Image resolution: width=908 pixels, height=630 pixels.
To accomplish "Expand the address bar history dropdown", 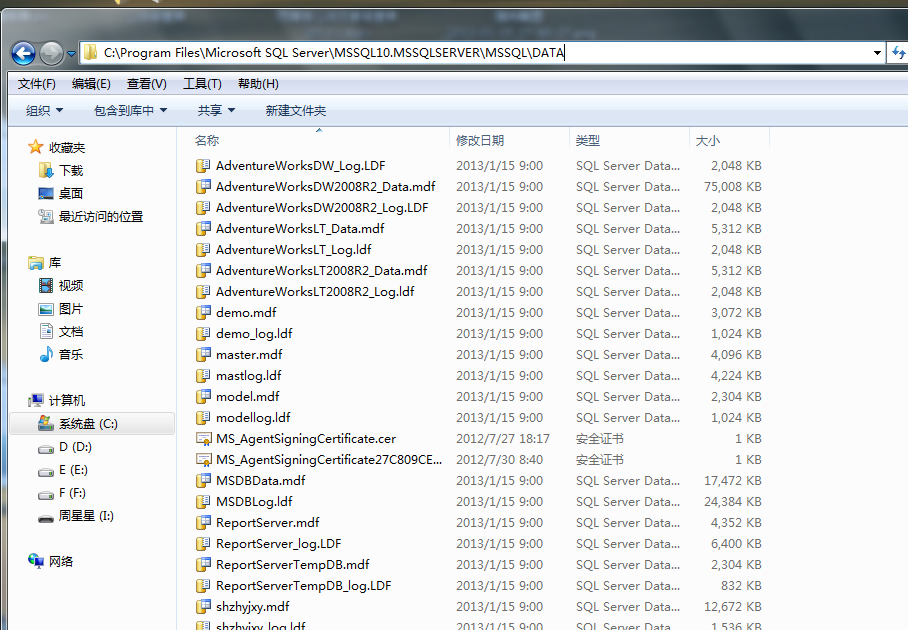I will [877, 53].
